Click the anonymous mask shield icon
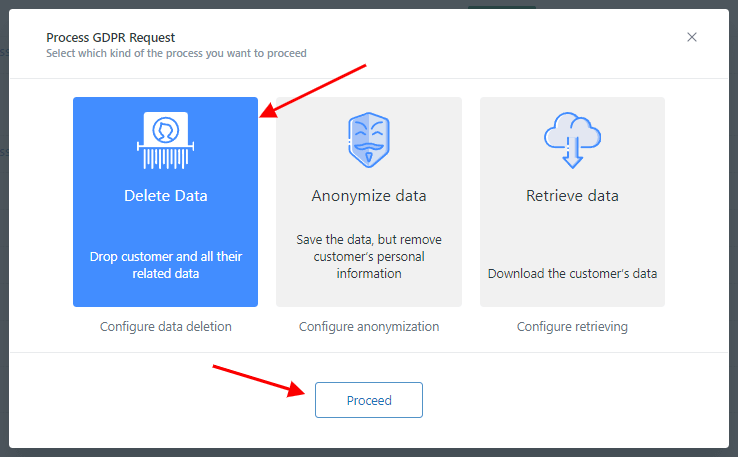Viewport: 738px width, 457px height. [369, 140]
